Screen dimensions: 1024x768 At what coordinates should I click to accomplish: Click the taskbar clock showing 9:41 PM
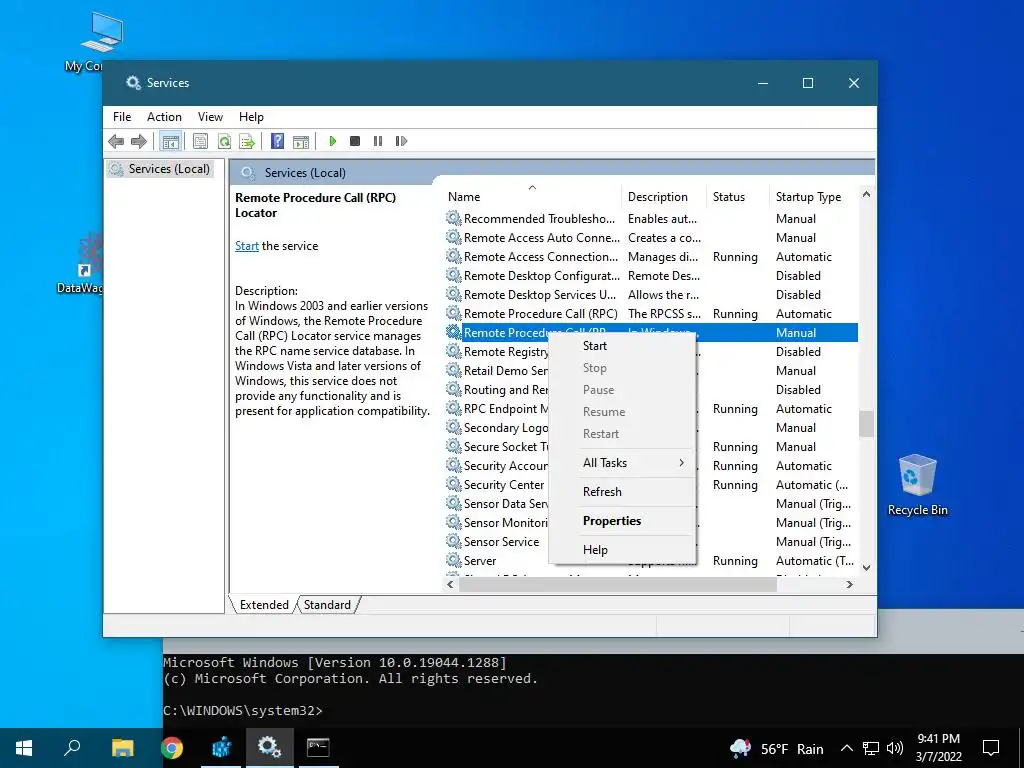(x=938, y=748)
